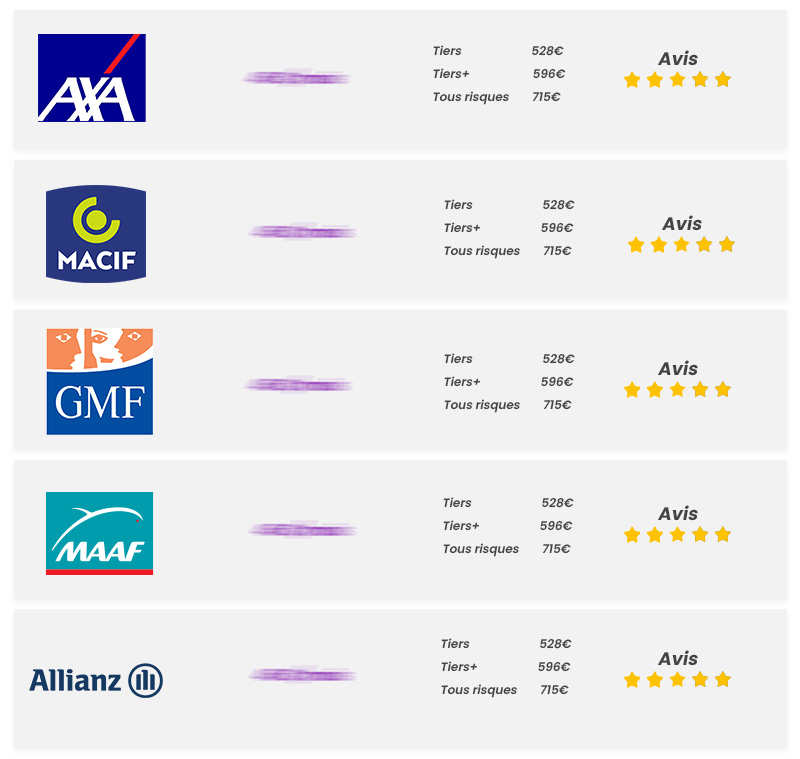The image size is (800, 759).
Task: Select GMF Tous risques price 715€
Action: point(557,405)
